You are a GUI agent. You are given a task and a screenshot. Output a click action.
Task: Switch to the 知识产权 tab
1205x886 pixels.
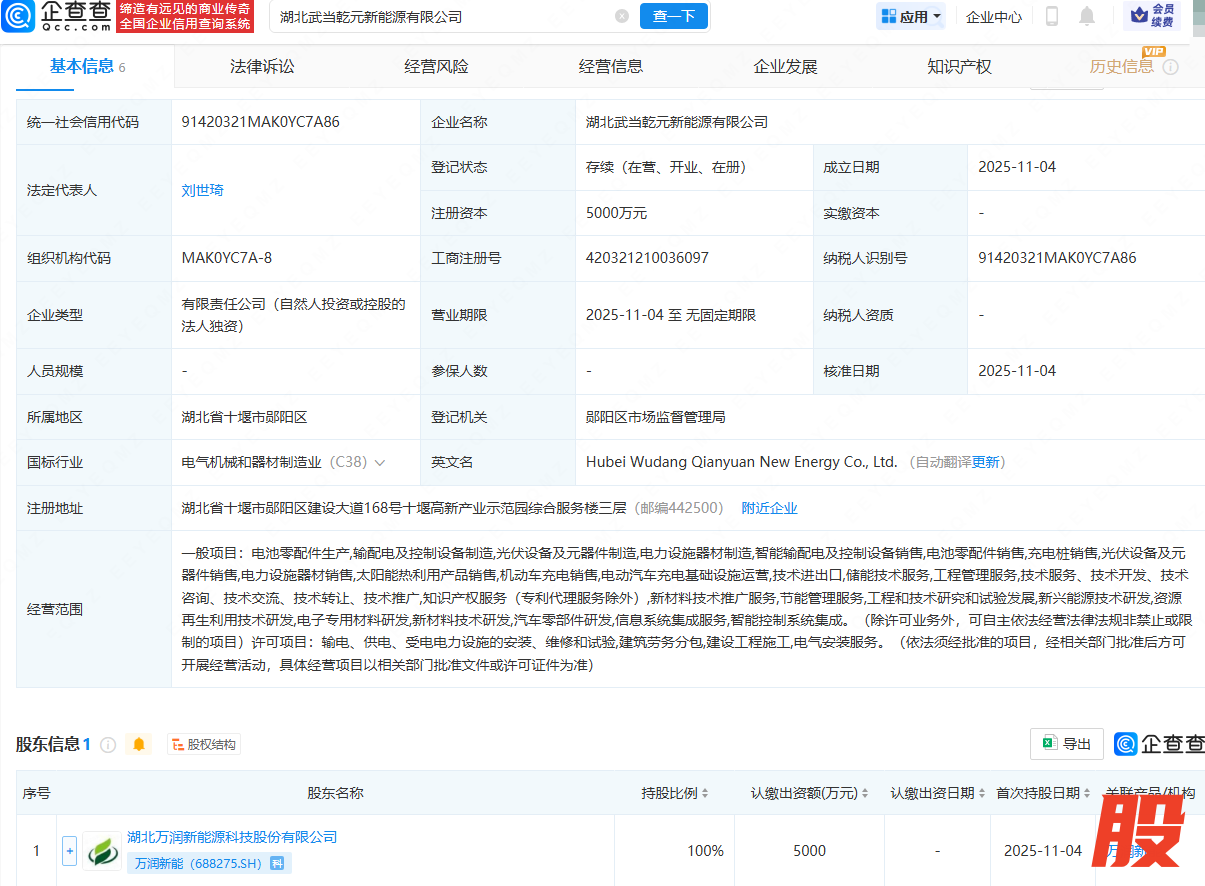(959, 67)
